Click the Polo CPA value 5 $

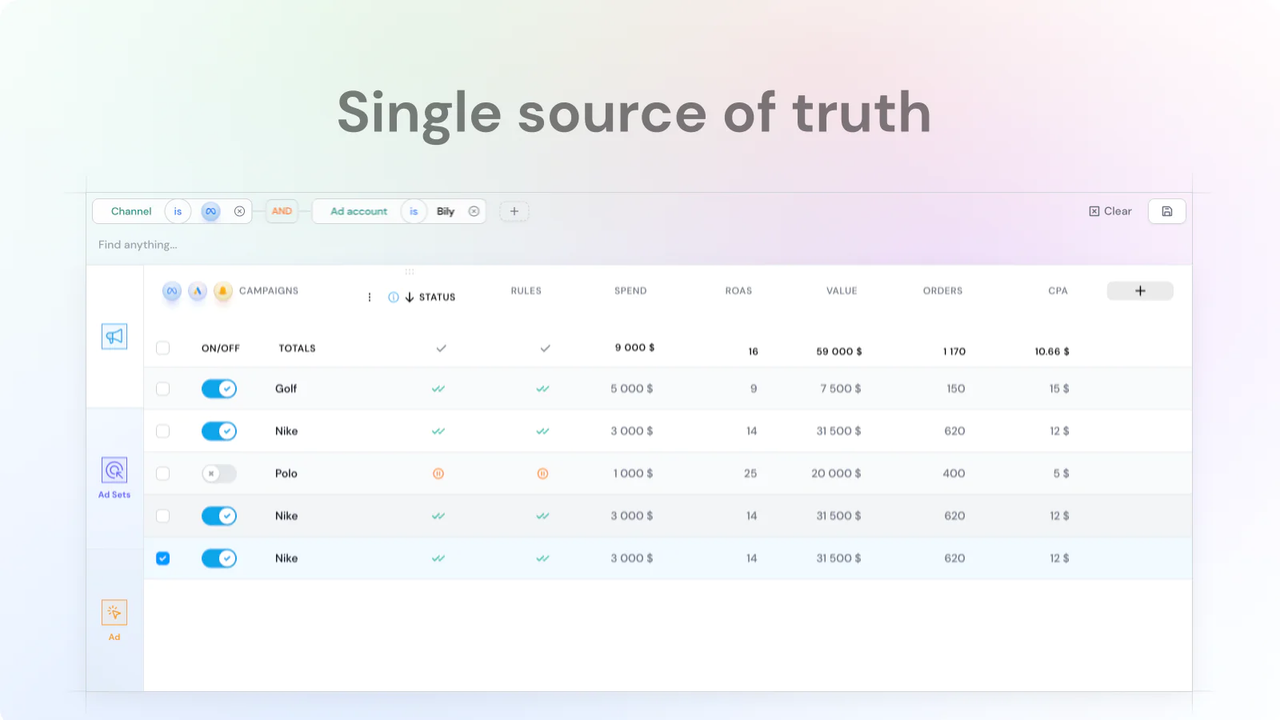tap(1061, 474)
